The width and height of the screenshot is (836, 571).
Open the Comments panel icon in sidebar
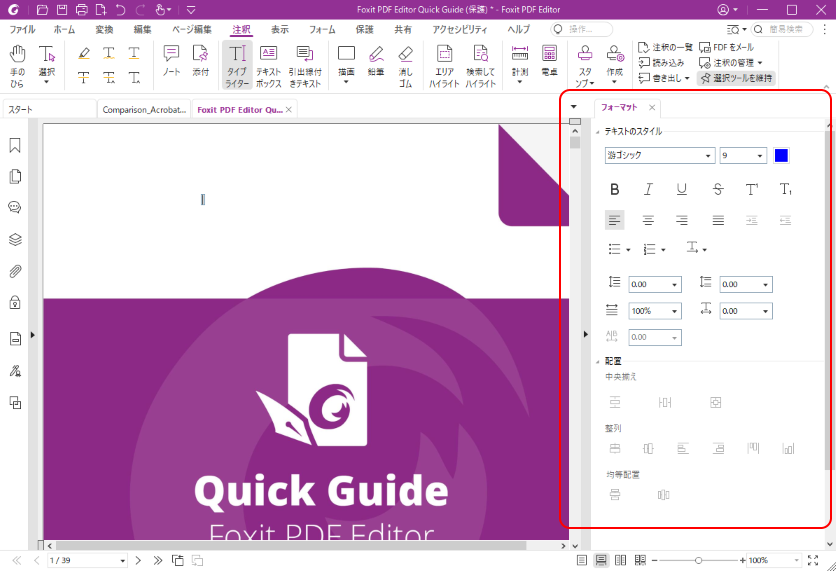pos(15,207)
